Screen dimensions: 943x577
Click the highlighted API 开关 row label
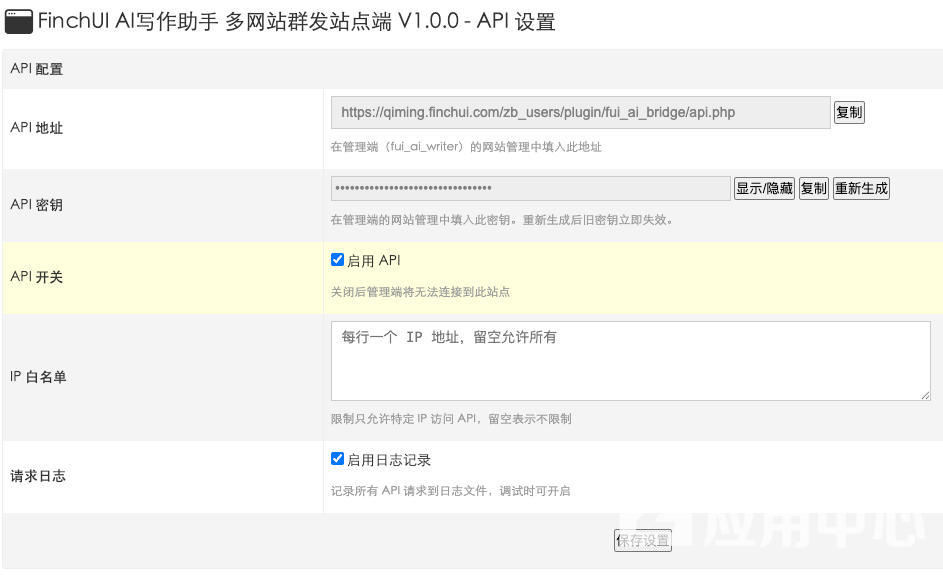pos(37,277)
